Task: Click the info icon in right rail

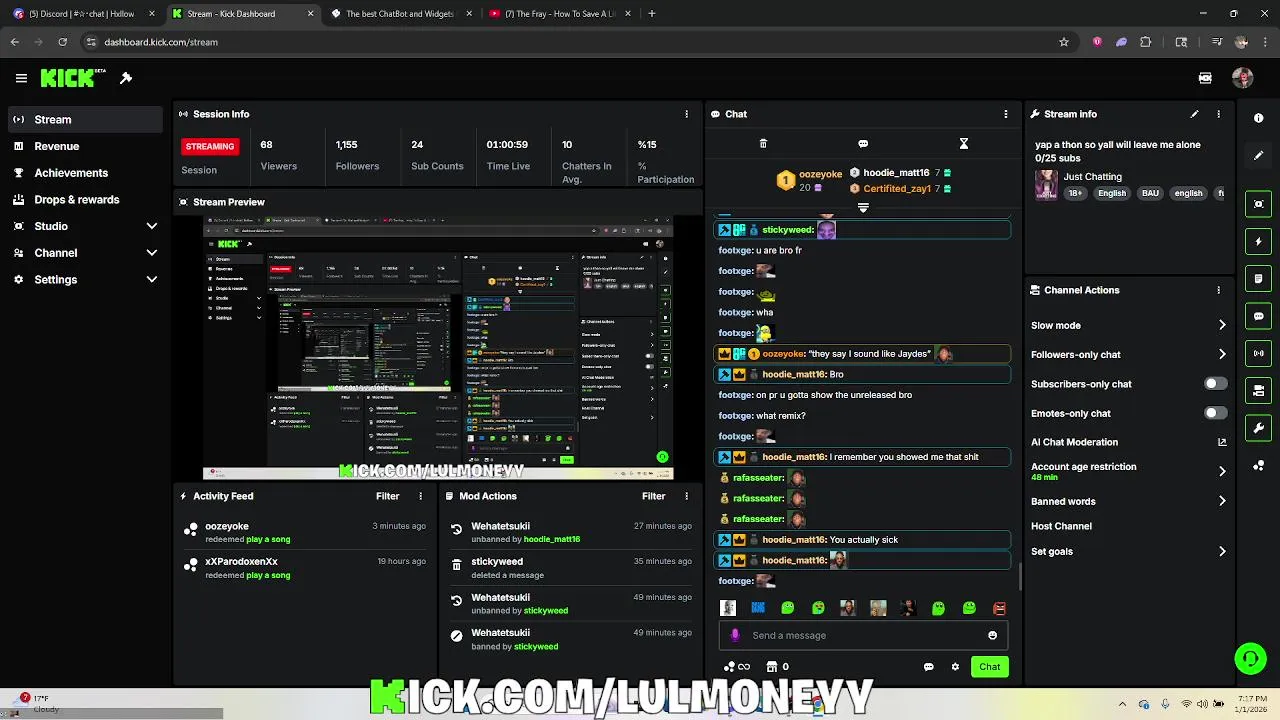Action: (1258, 118)
